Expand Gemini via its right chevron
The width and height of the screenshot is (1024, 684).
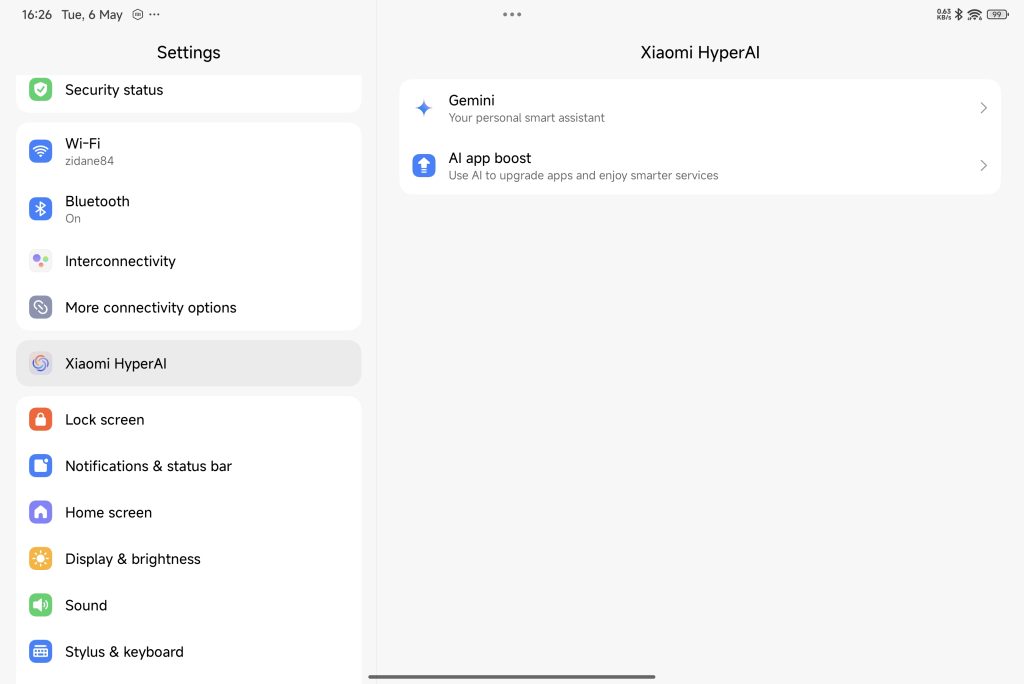pos(983,108)
